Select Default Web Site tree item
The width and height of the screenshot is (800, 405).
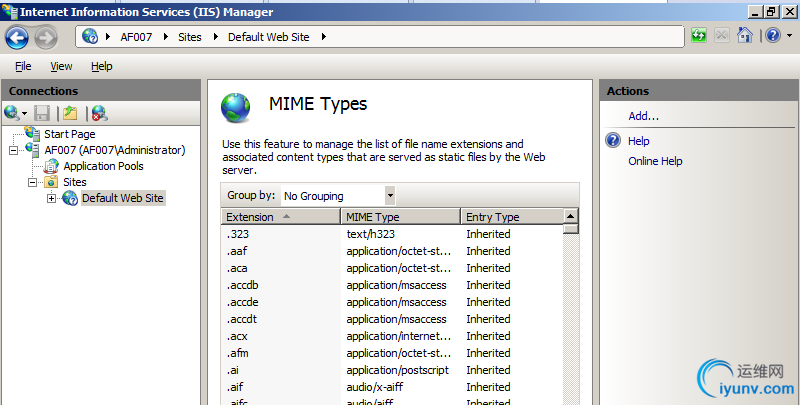[123, 198]
